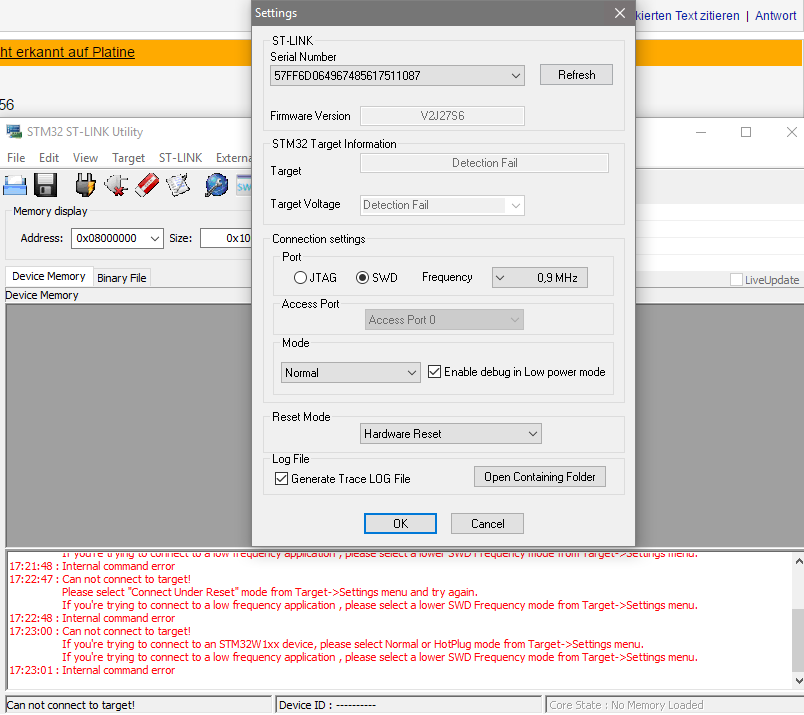Screen dimensions: 804x715
Task: Click Open Containing Folder button
Action: click(x=539, y=477)
